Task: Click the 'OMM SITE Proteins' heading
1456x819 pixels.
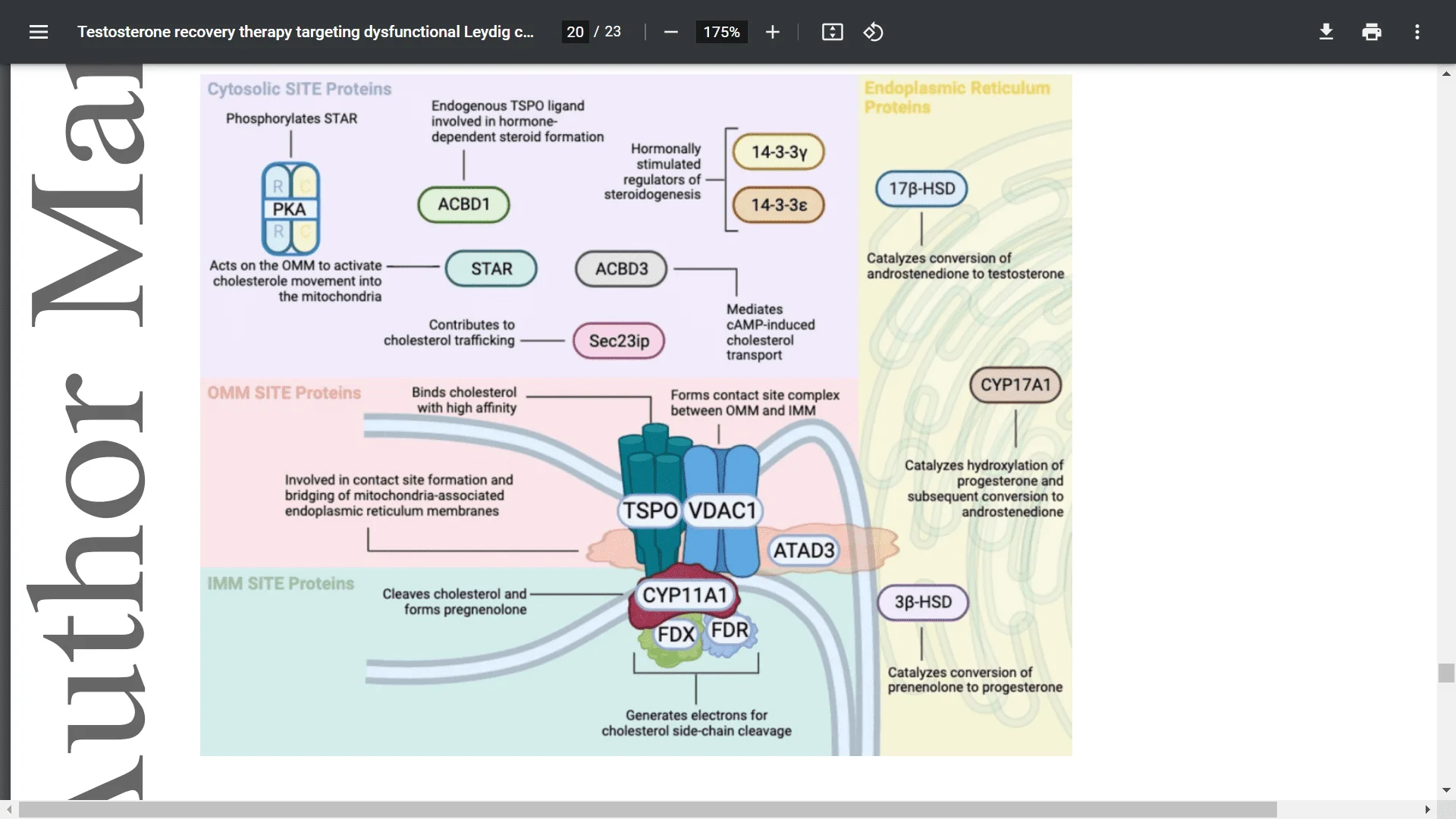Action: click(x=284, y=393)
